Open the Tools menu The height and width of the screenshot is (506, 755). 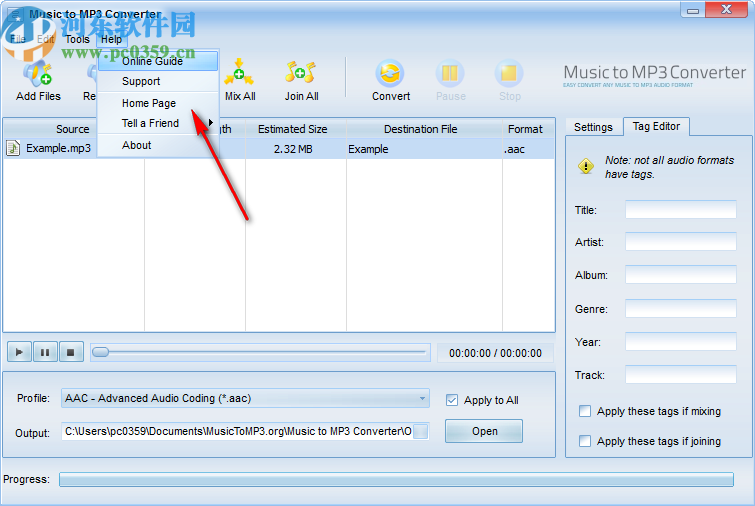click(77, 39)
